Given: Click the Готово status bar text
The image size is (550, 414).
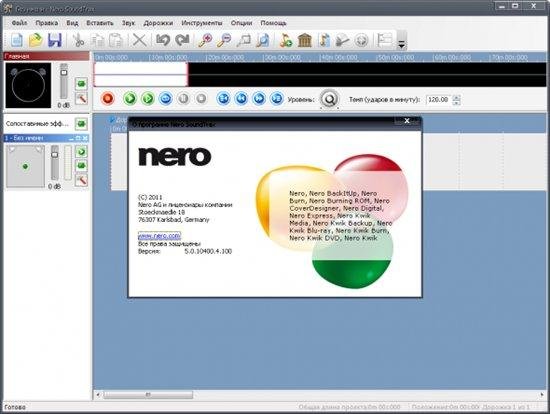Looking at the screenshot, I should coord(15,407).
